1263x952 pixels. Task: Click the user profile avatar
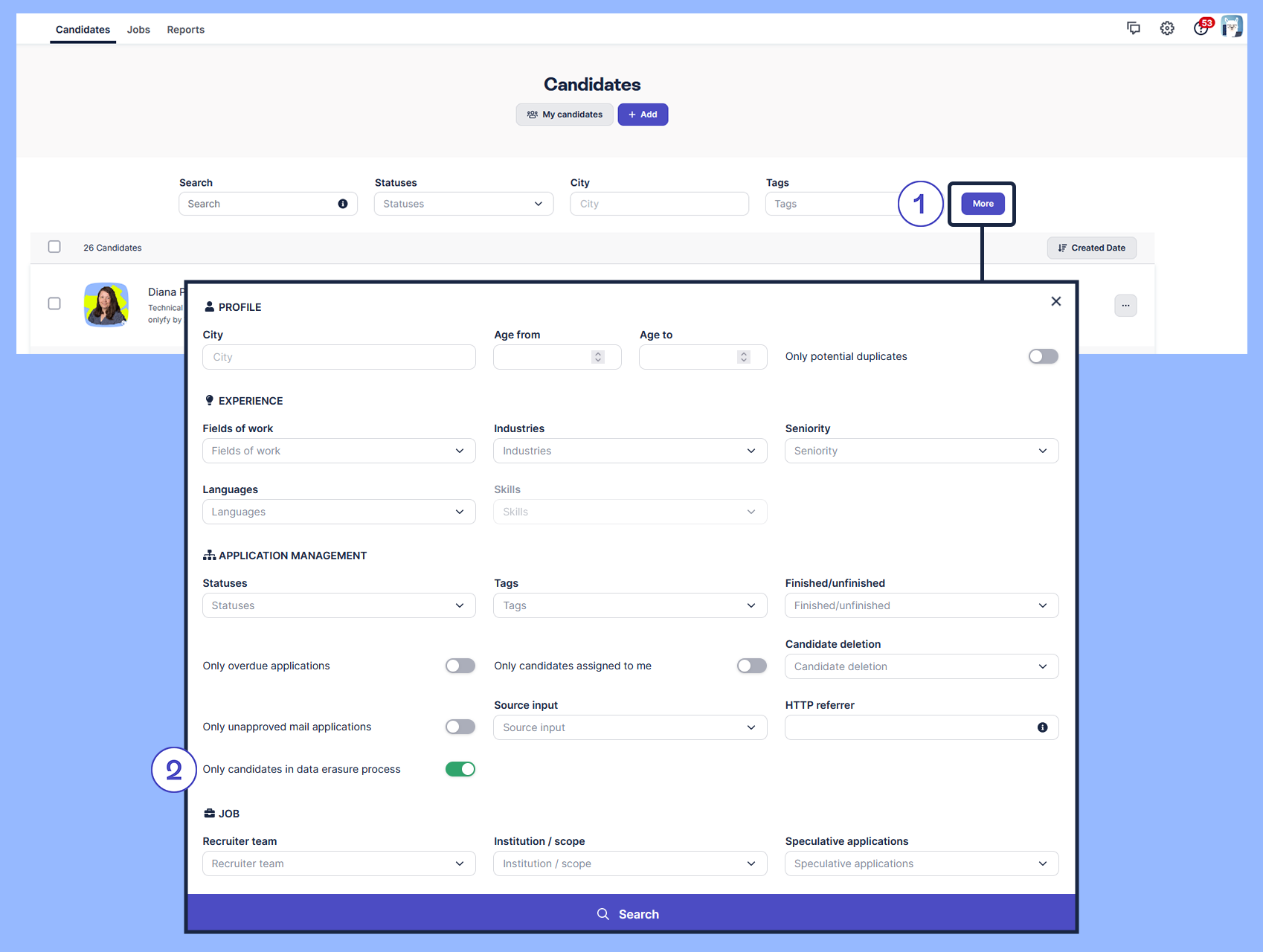(1232, 28)
